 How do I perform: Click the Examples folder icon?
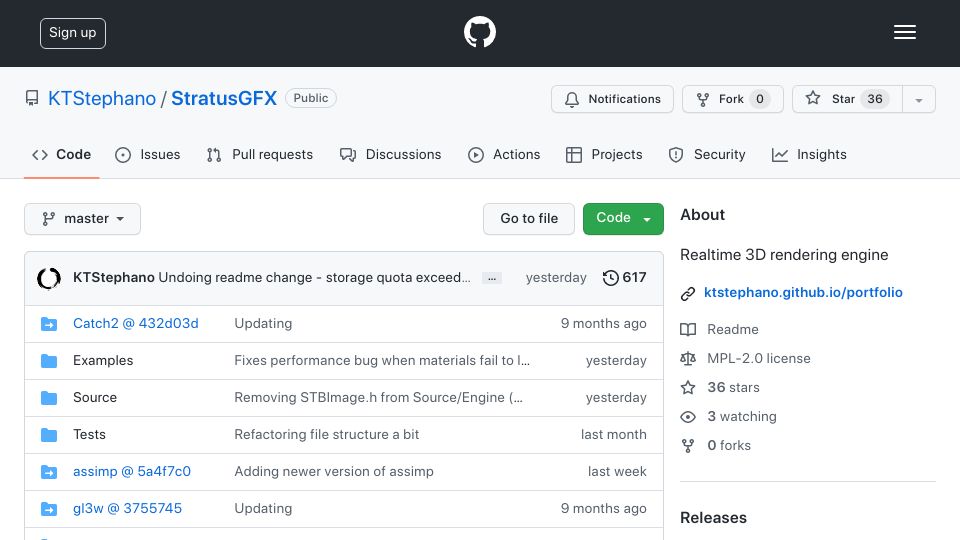click(49, 361)
